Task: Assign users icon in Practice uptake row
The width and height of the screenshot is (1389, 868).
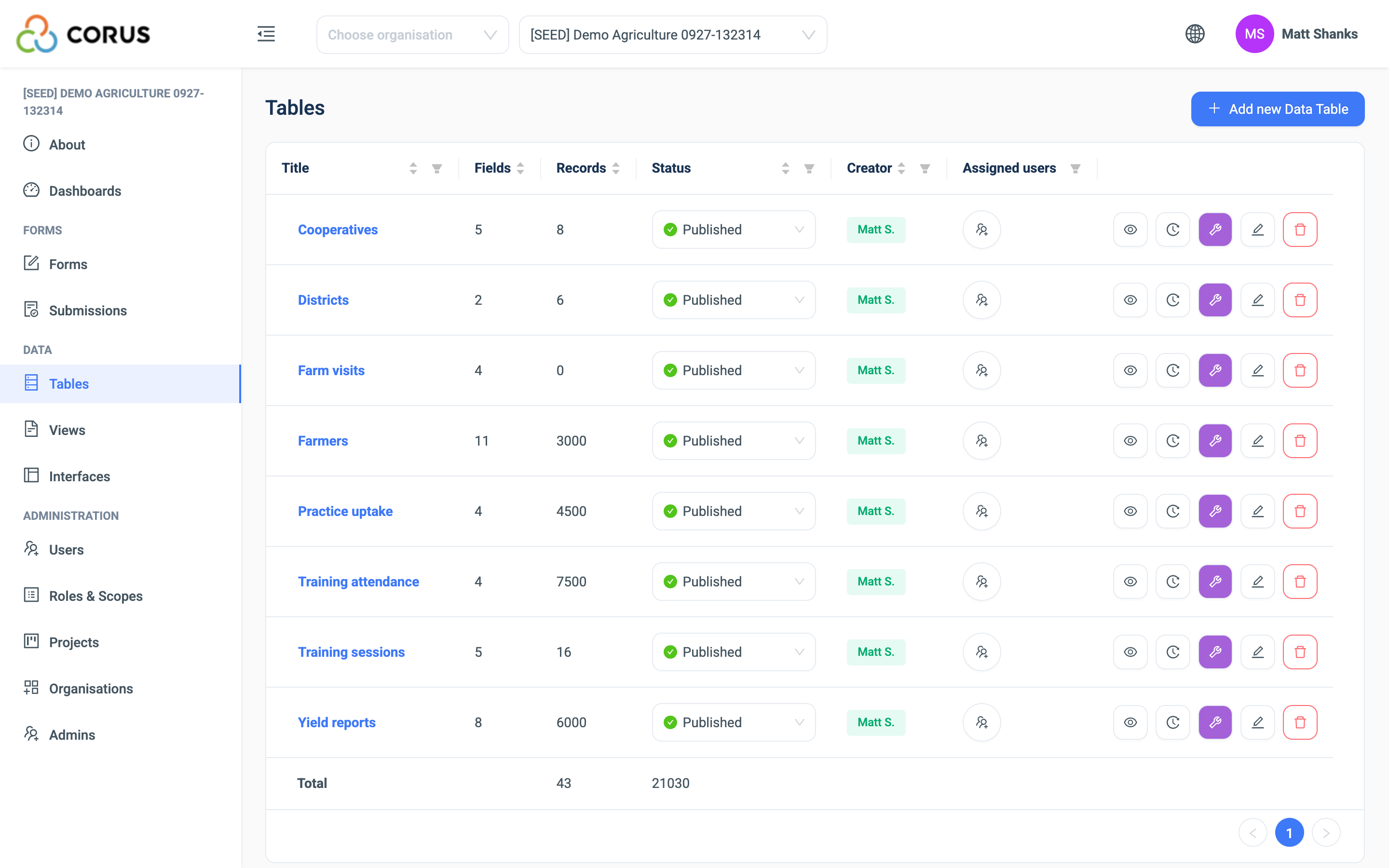Action: [x=981, y=512]
